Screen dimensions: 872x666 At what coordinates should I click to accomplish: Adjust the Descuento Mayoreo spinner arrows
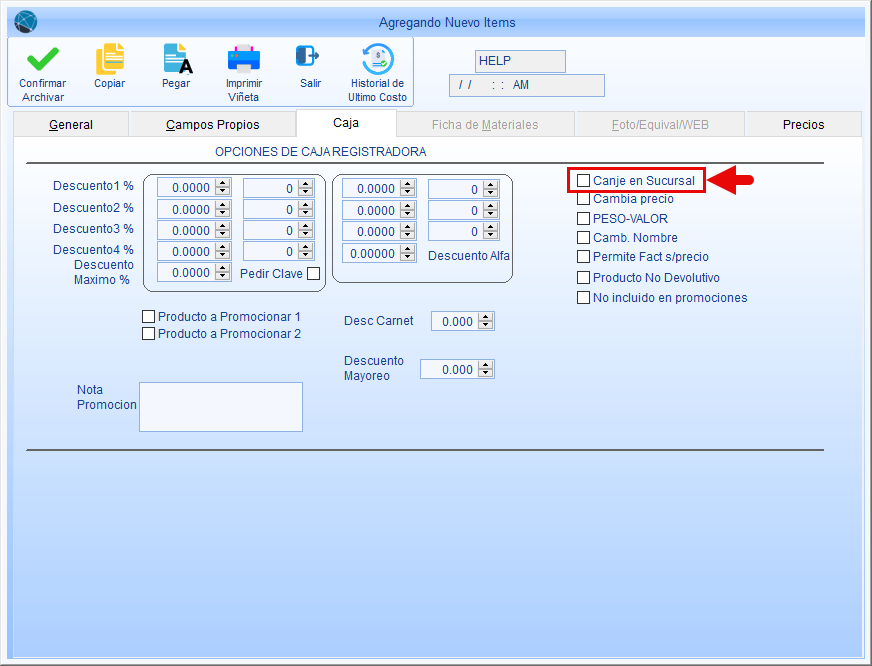pos(486,370)
